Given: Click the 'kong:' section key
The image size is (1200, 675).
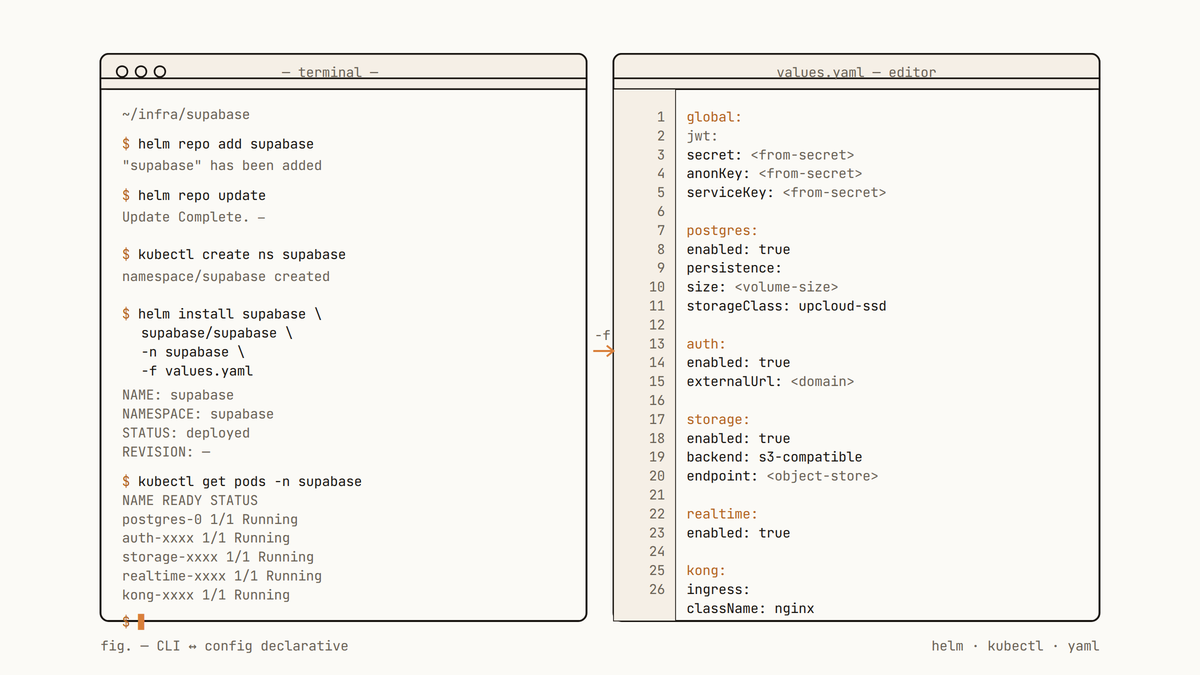Looking at the screenshot, I should [x=706, y=570].
